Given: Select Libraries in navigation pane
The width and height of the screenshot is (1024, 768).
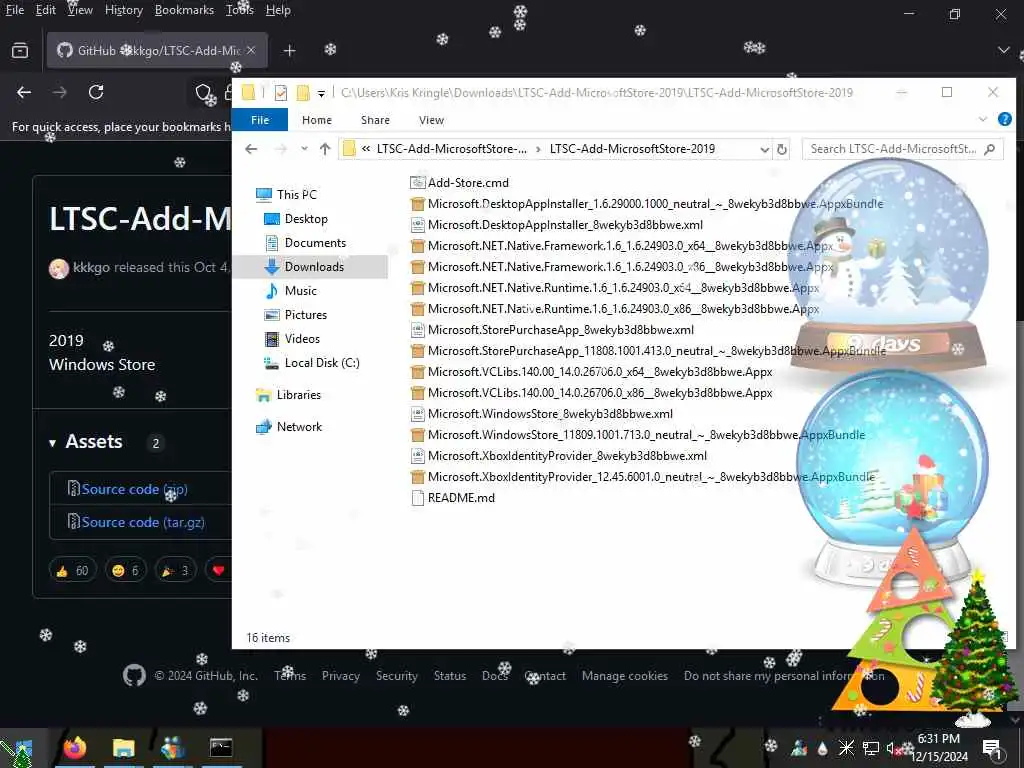Looking at the screenshot, I should tap(289, 394).
